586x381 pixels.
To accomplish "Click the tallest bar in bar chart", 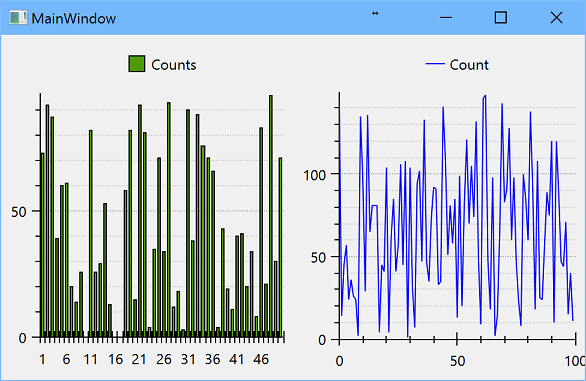I will point(271,216).
